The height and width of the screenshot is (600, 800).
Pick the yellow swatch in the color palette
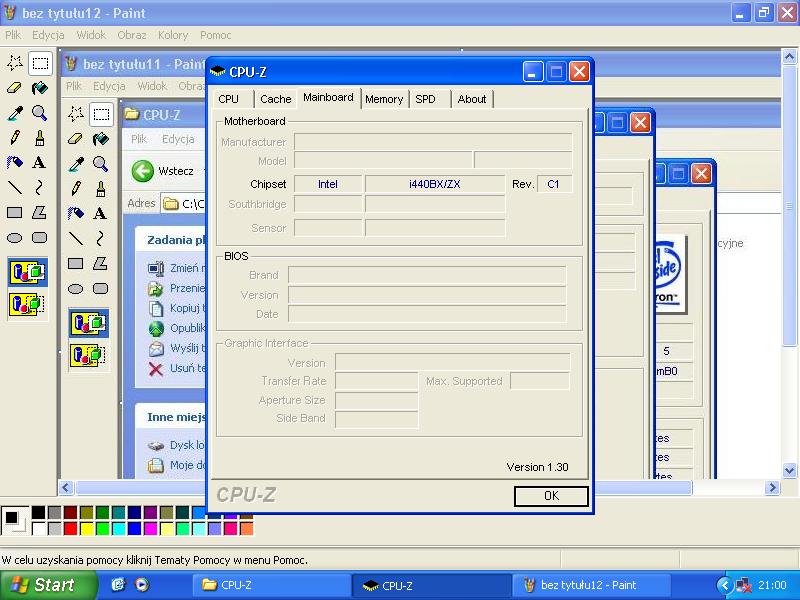[x=87, y=529]
